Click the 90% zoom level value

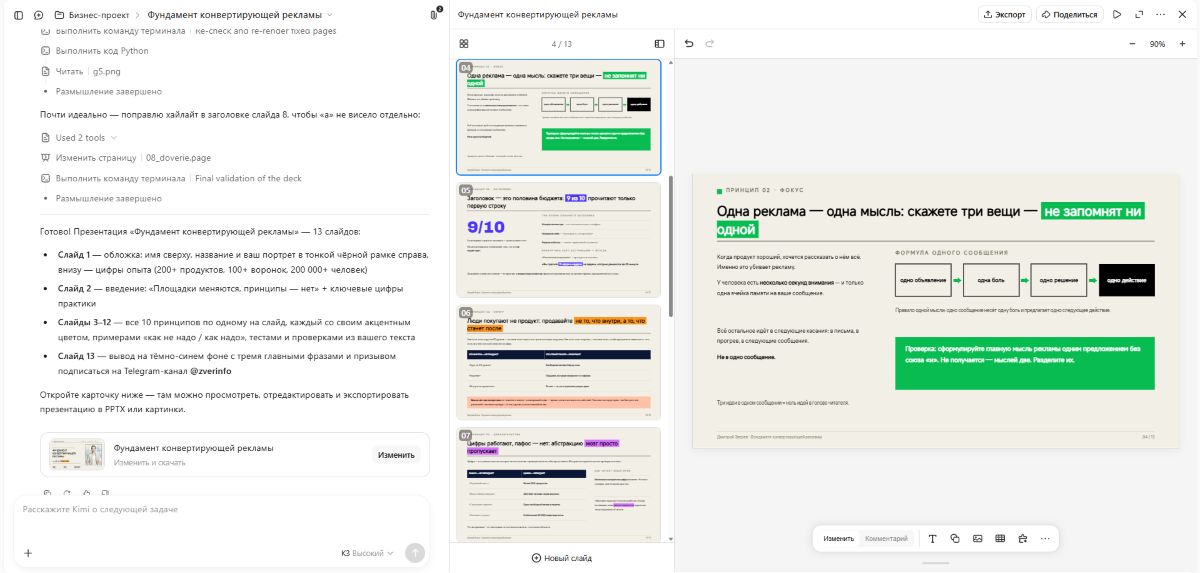1157,44
